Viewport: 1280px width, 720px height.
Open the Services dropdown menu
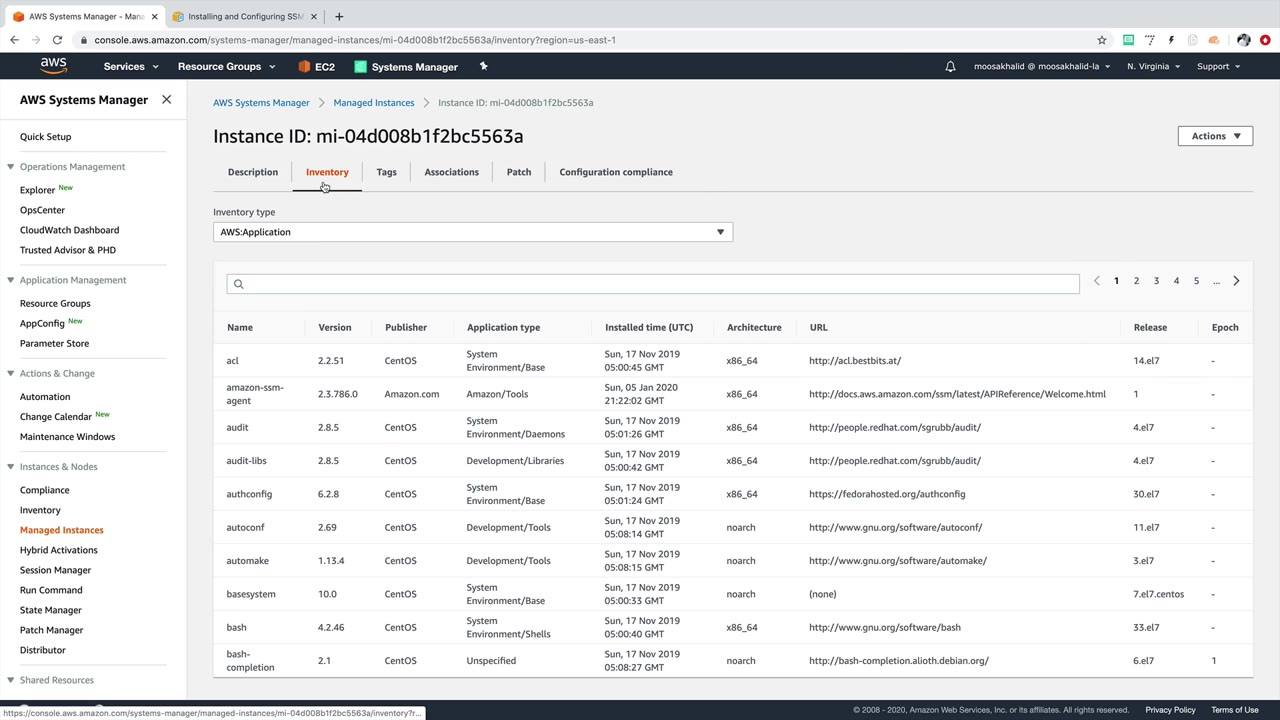point(131,67)
